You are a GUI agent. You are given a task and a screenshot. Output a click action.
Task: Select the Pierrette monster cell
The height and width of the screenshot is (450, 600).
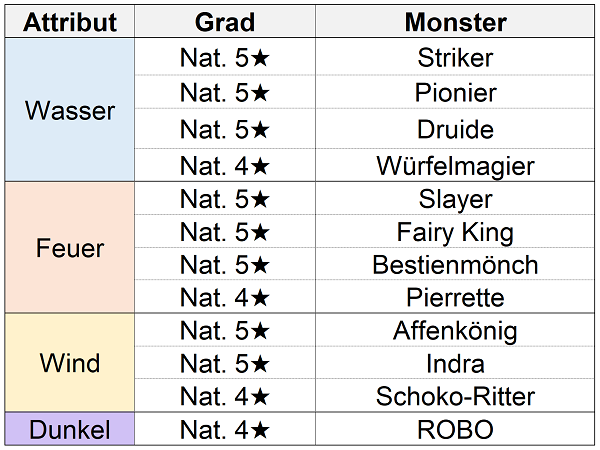(455, 298)
